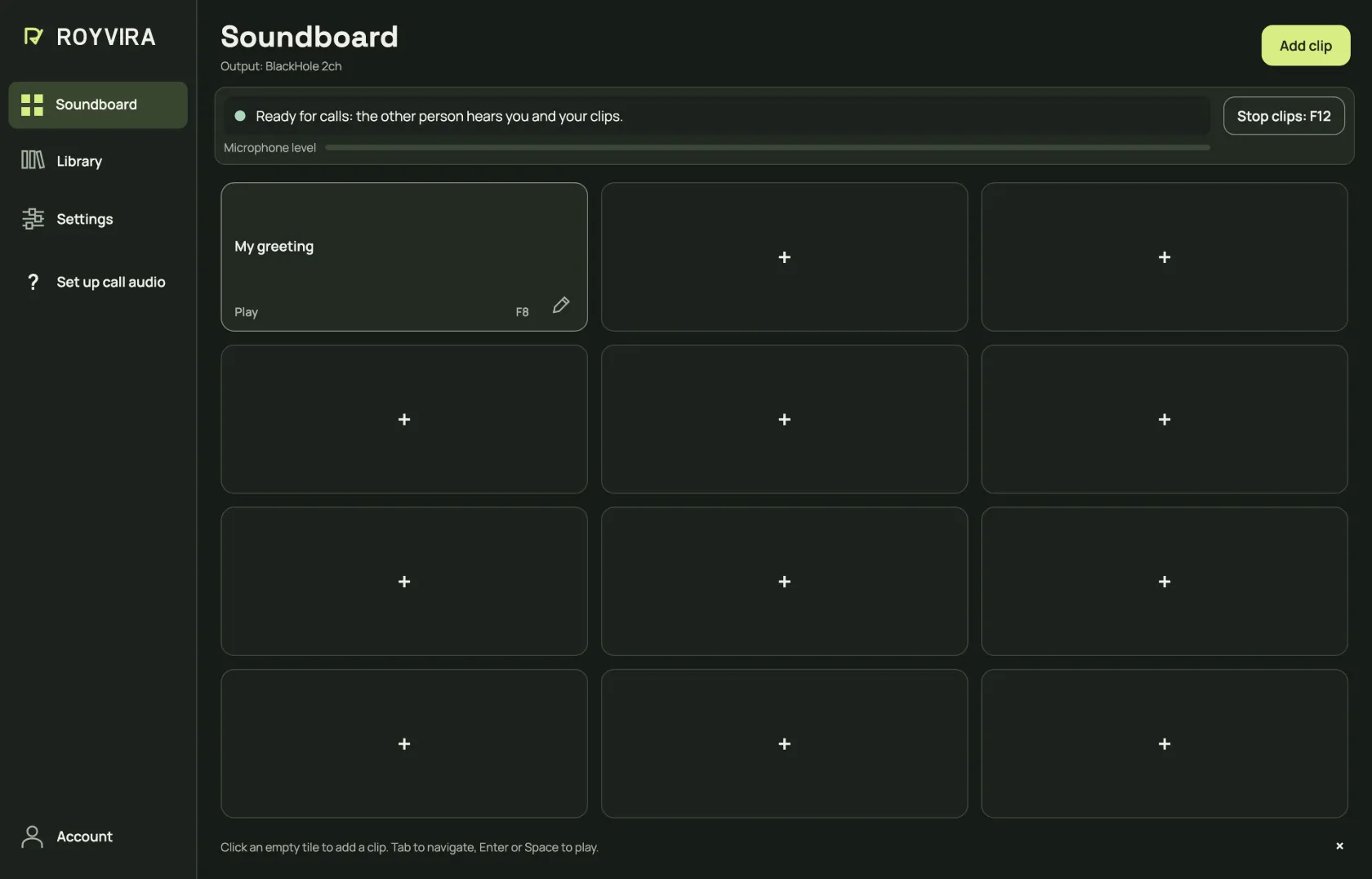Viewport: 1372px width, 879px height.
Task: Open Set up call audio guide
Action: (98, 282)
